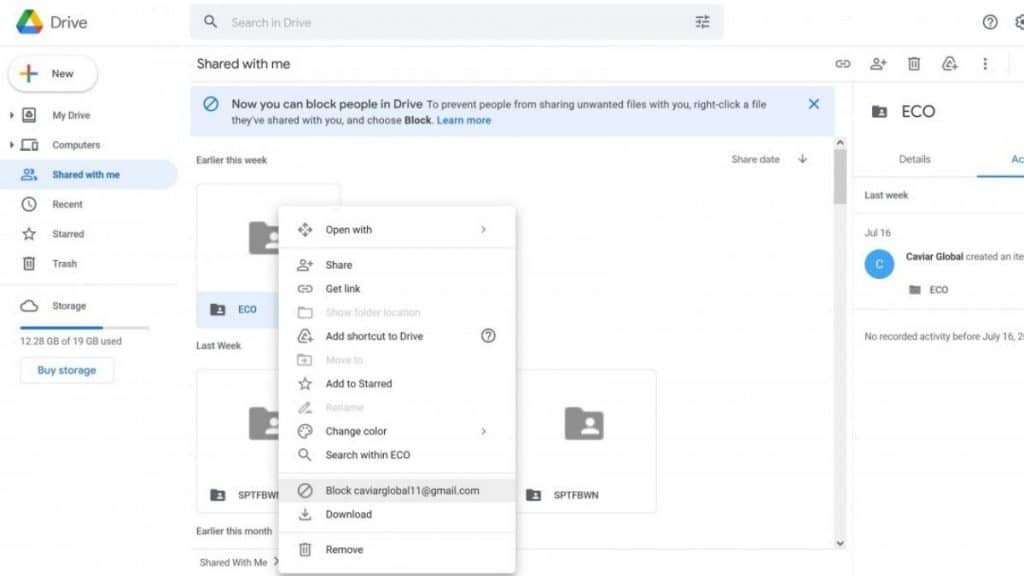Expand Computers tree arrow
This screenshot has width=1024, height=576.
(11, 145)
